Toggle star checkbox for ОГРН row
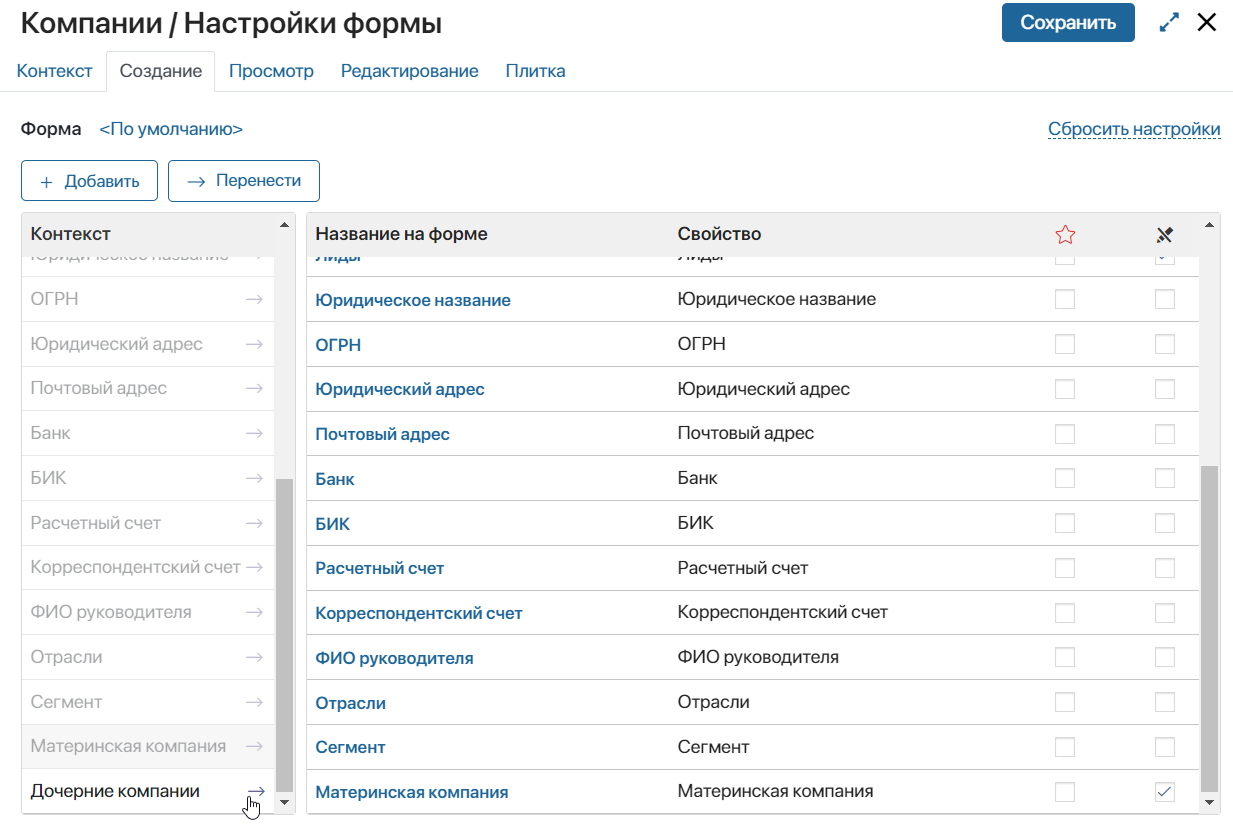The width and height of the screenshot is (1233, 824). [1065, 344]
